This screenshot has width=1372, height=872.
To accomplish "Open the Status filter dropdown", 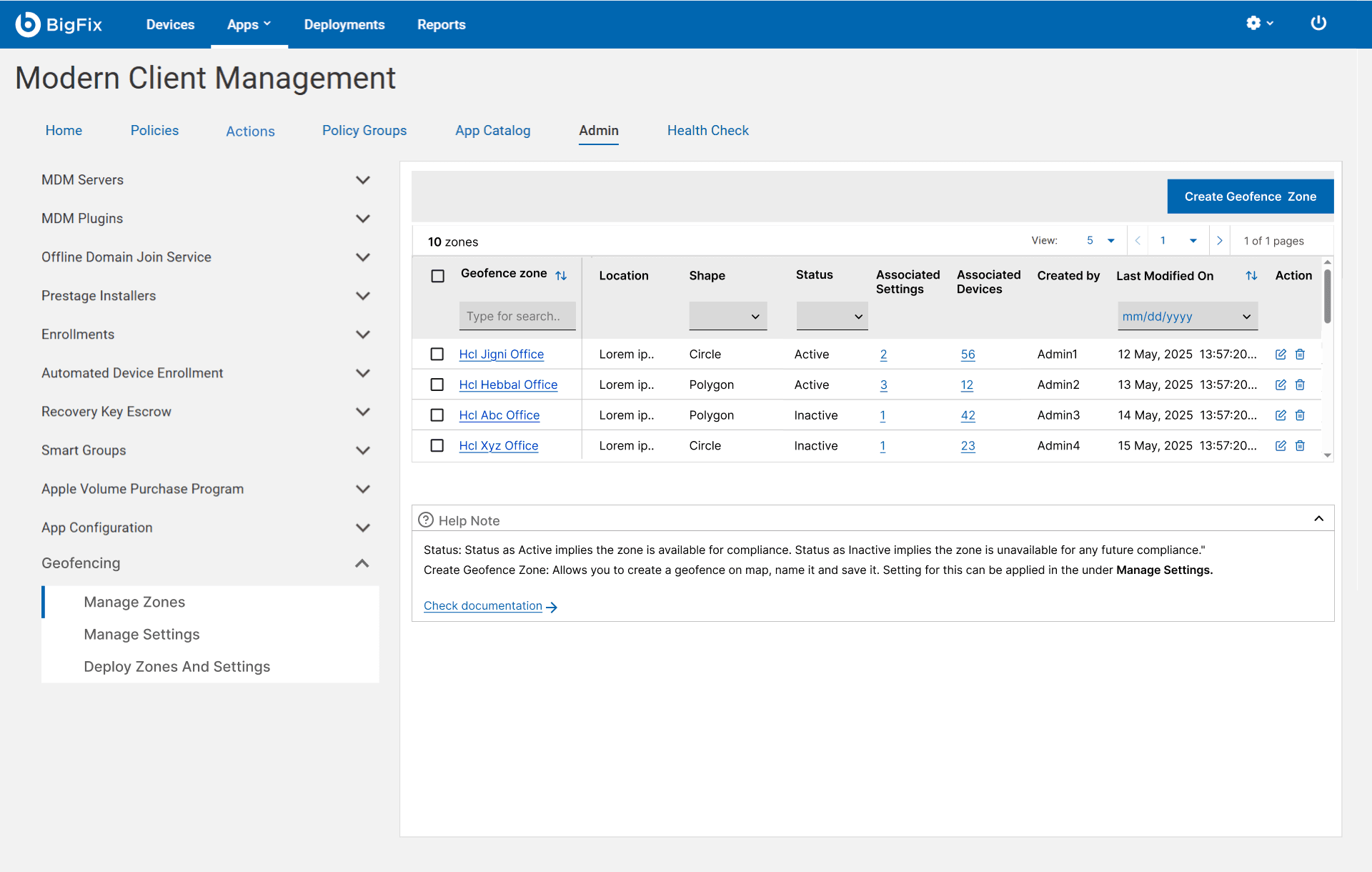I will click(832, 316).
